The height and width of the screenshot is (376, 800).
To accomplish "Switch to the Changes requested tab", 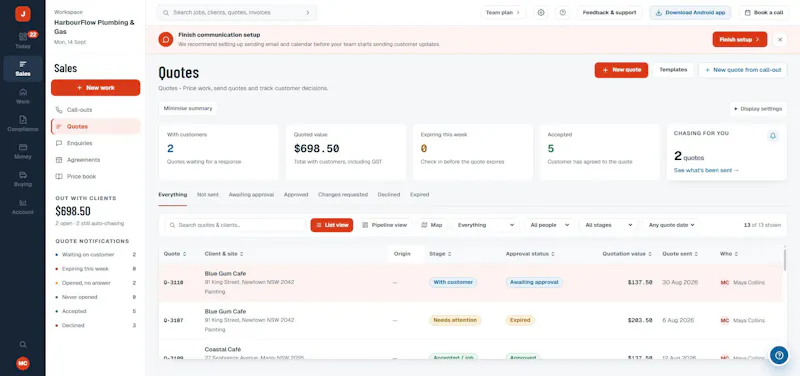I will tap(343, 195).
